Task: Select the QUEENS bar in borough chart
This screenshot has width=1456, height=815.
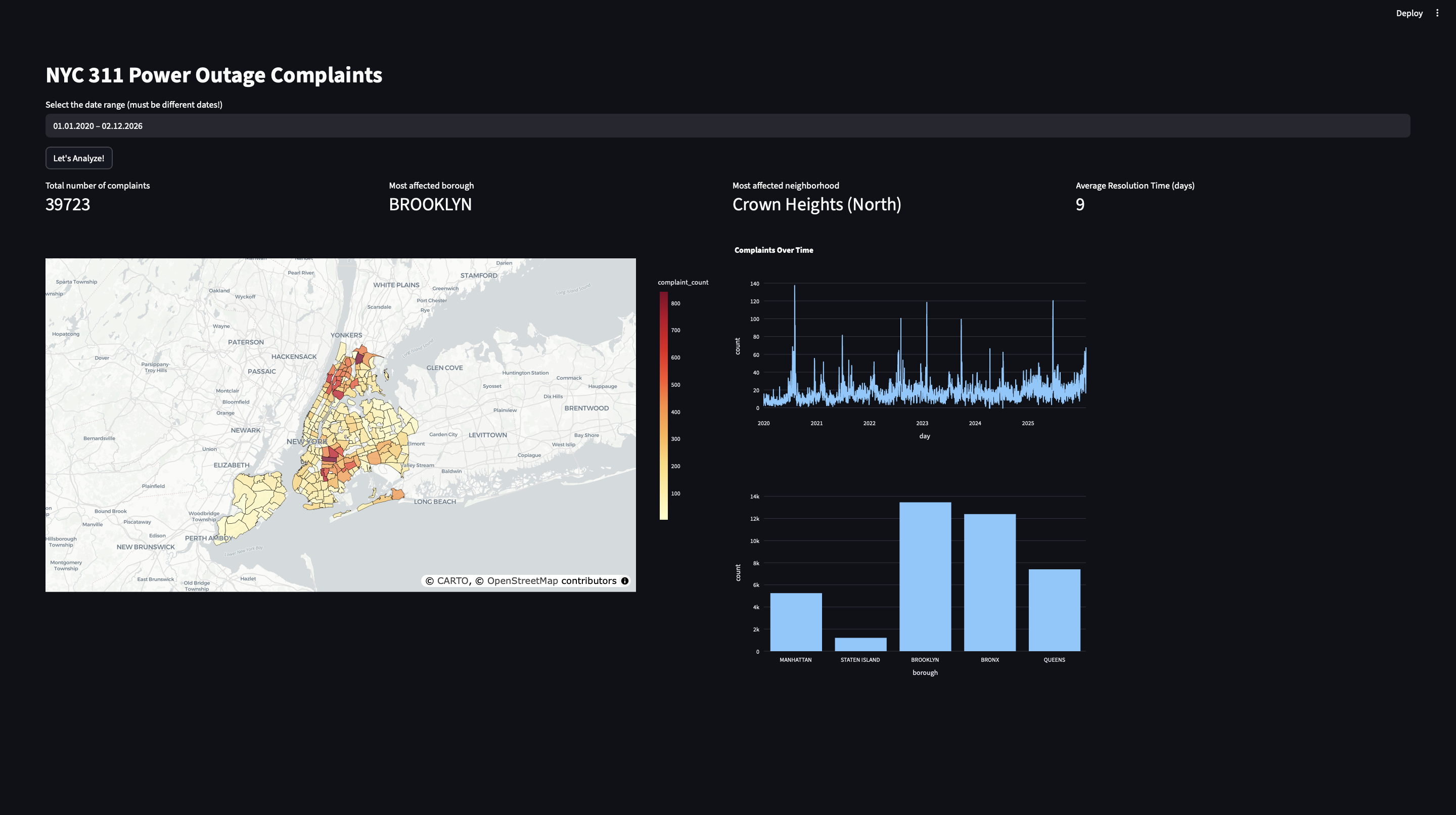Action: pos(1054,610)
